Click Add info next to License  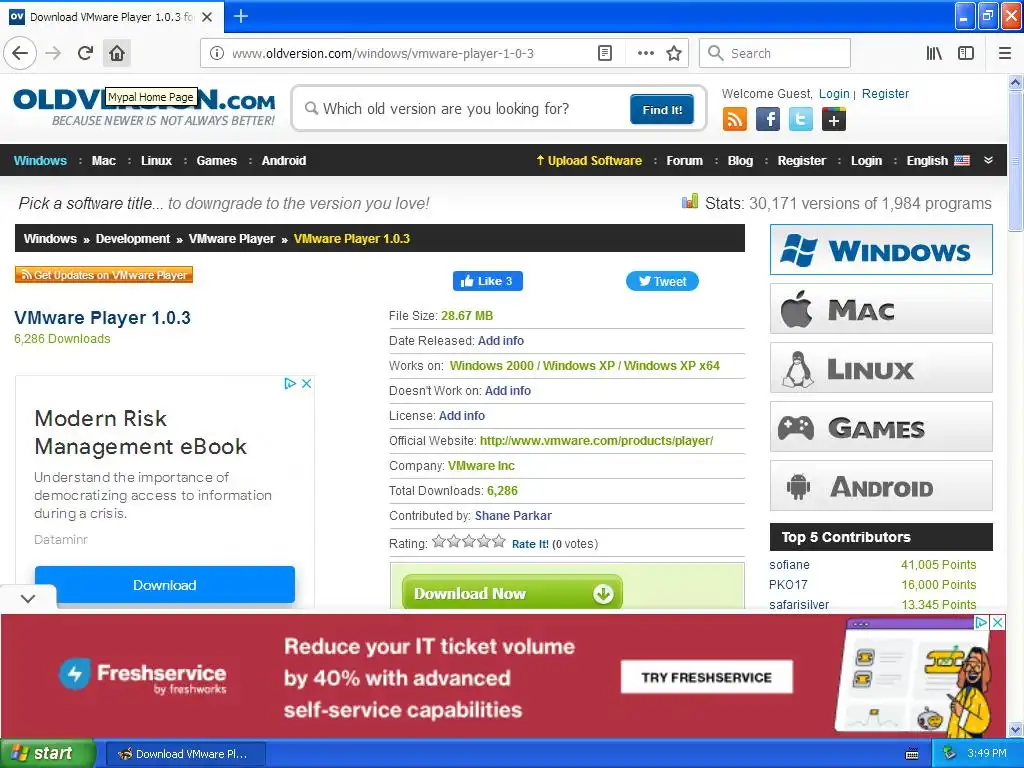(x=462, y=416)
